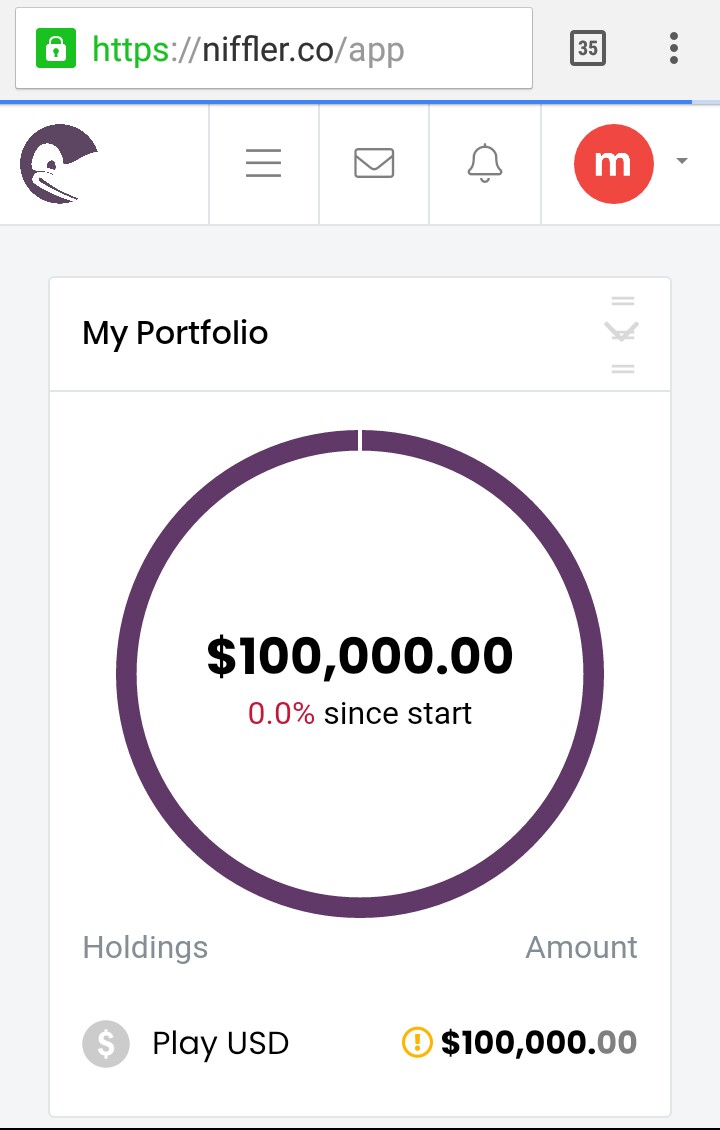This screenshot has width=720, height=1130.
Task: Click the top drag handle of My Portfolio
Action: pyautogui.click(x=623, y=301)
